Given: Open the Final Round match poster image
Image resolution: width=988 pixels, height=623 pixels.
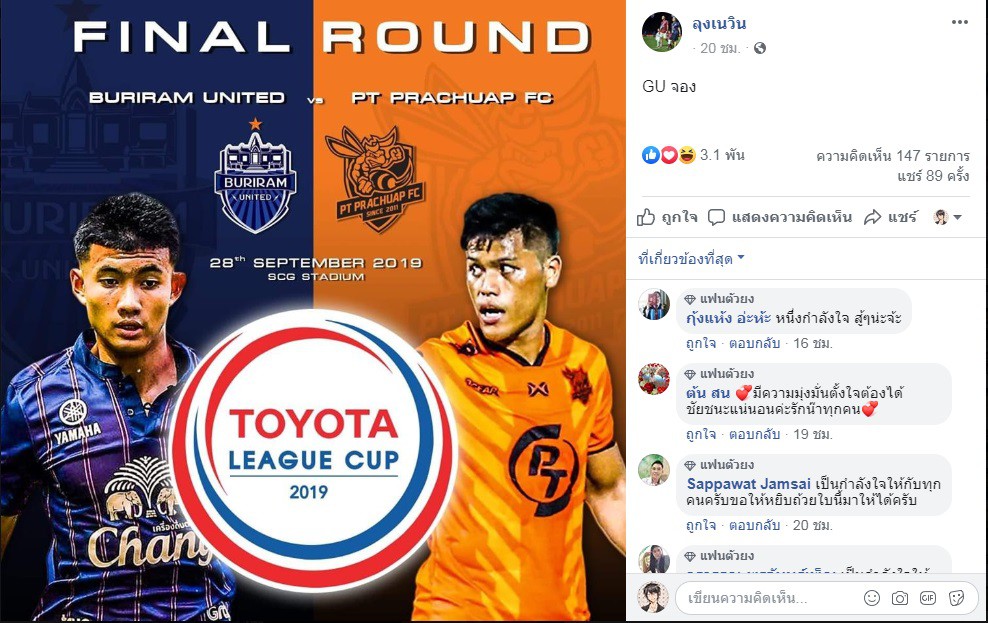Looking at the screenshot, I should point(313,311).
